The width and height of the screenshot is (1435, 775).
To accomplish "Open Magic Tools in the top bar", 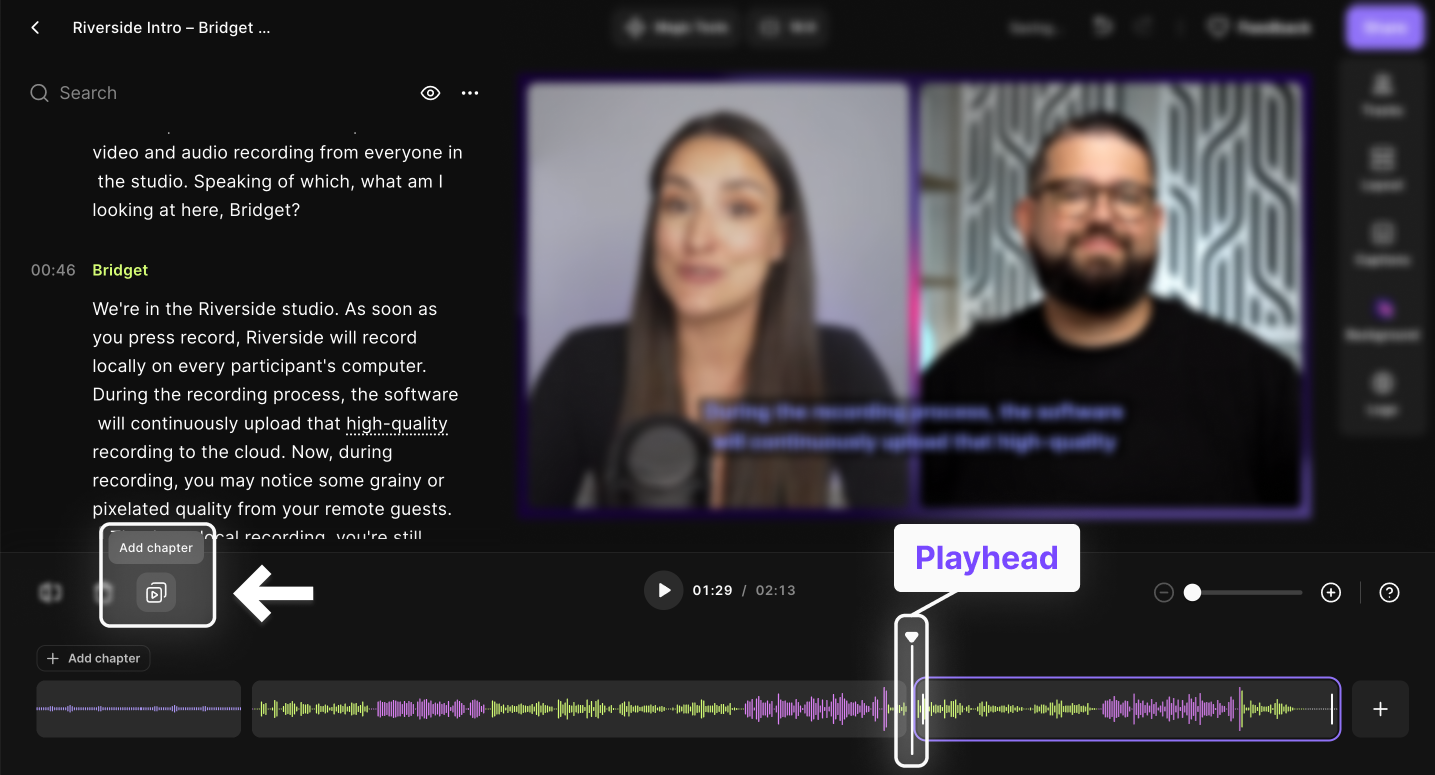I will 677,28.
